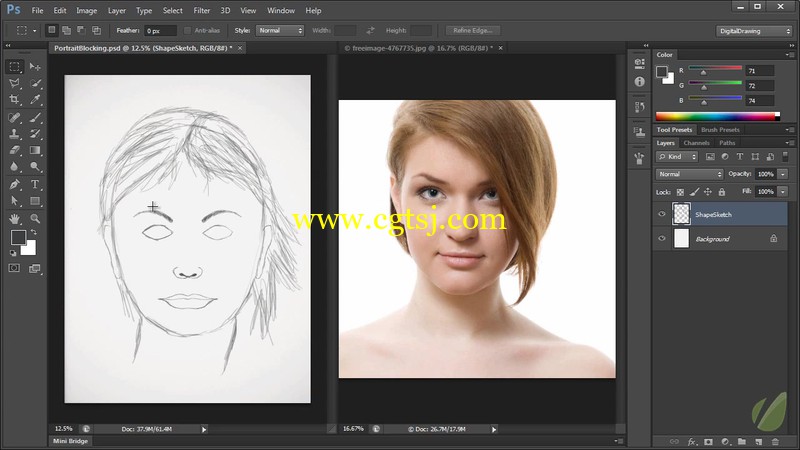Select the Zoom tool
Screen dimensions: 800x450
pyautogui.click(x=35, y=219)
